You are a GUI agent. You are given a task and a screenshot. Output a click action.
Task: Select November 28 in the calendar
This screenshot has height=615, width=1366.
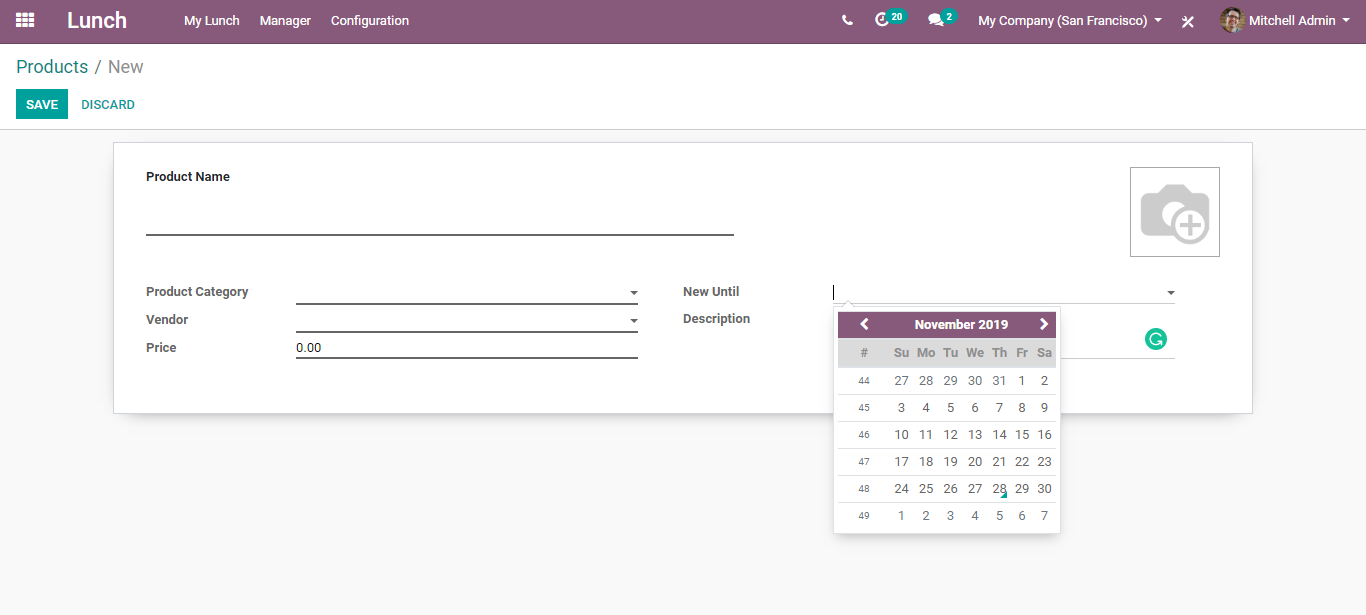coord(999,489)
